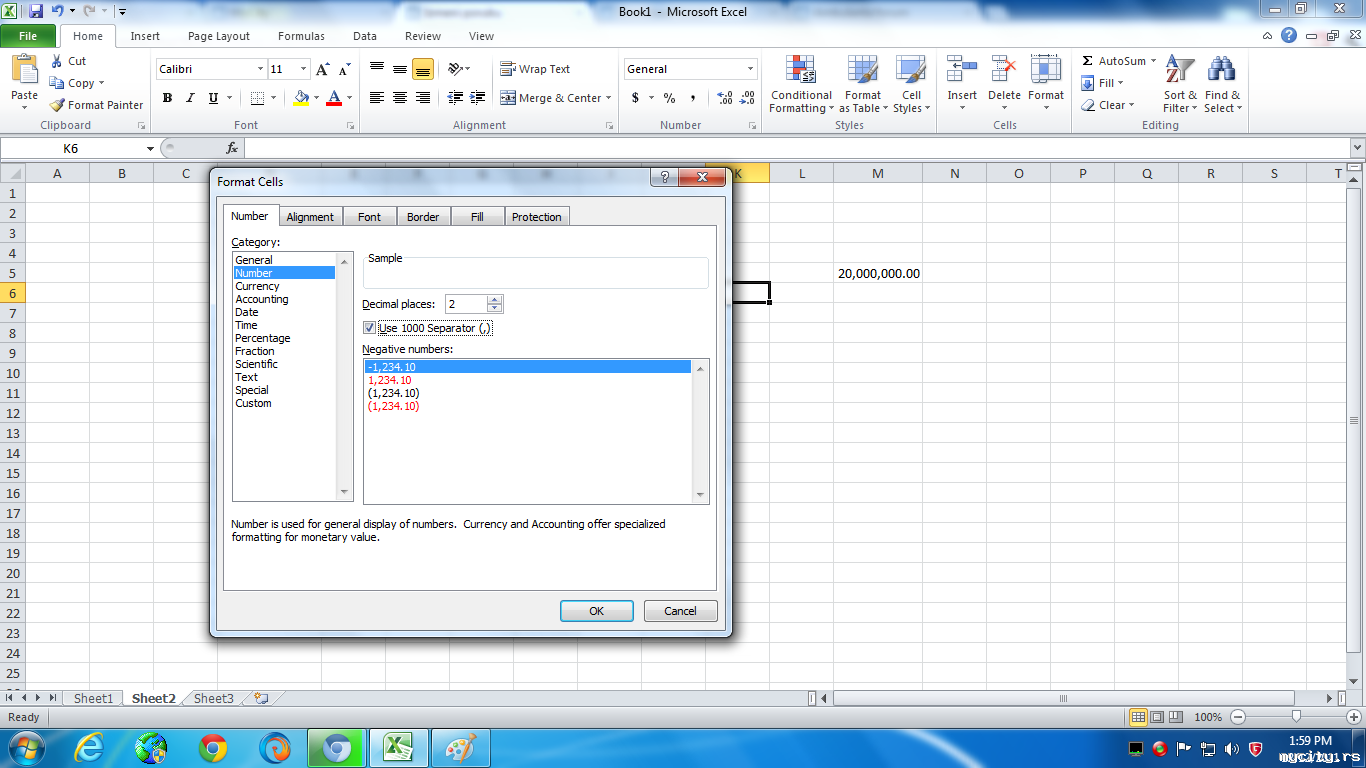Open Firefox from the taskbar

pos(274,748)
